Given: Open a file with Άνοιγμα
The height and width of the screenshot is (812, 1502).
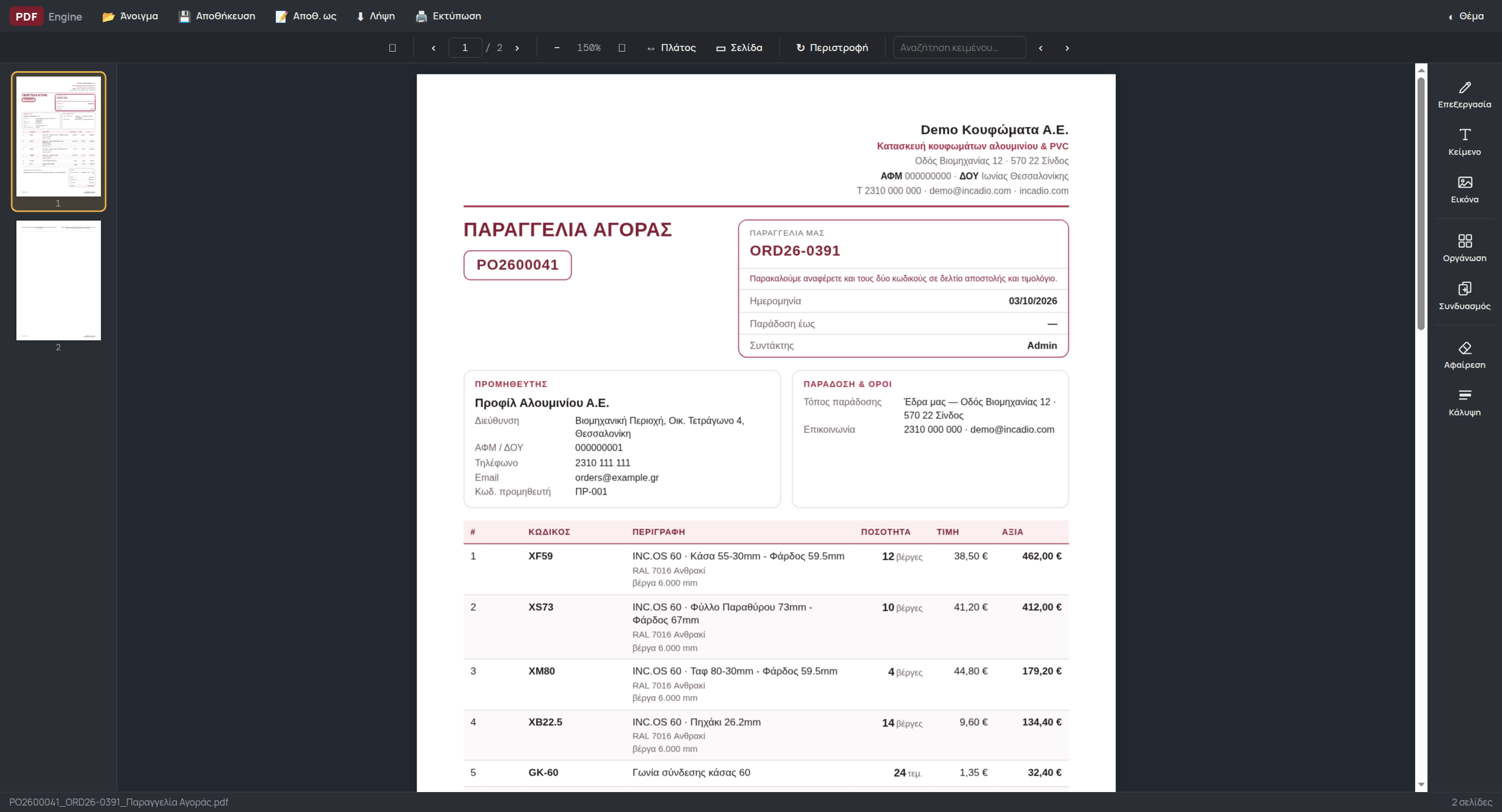Looking at the screenshot, I should [130, 16].
